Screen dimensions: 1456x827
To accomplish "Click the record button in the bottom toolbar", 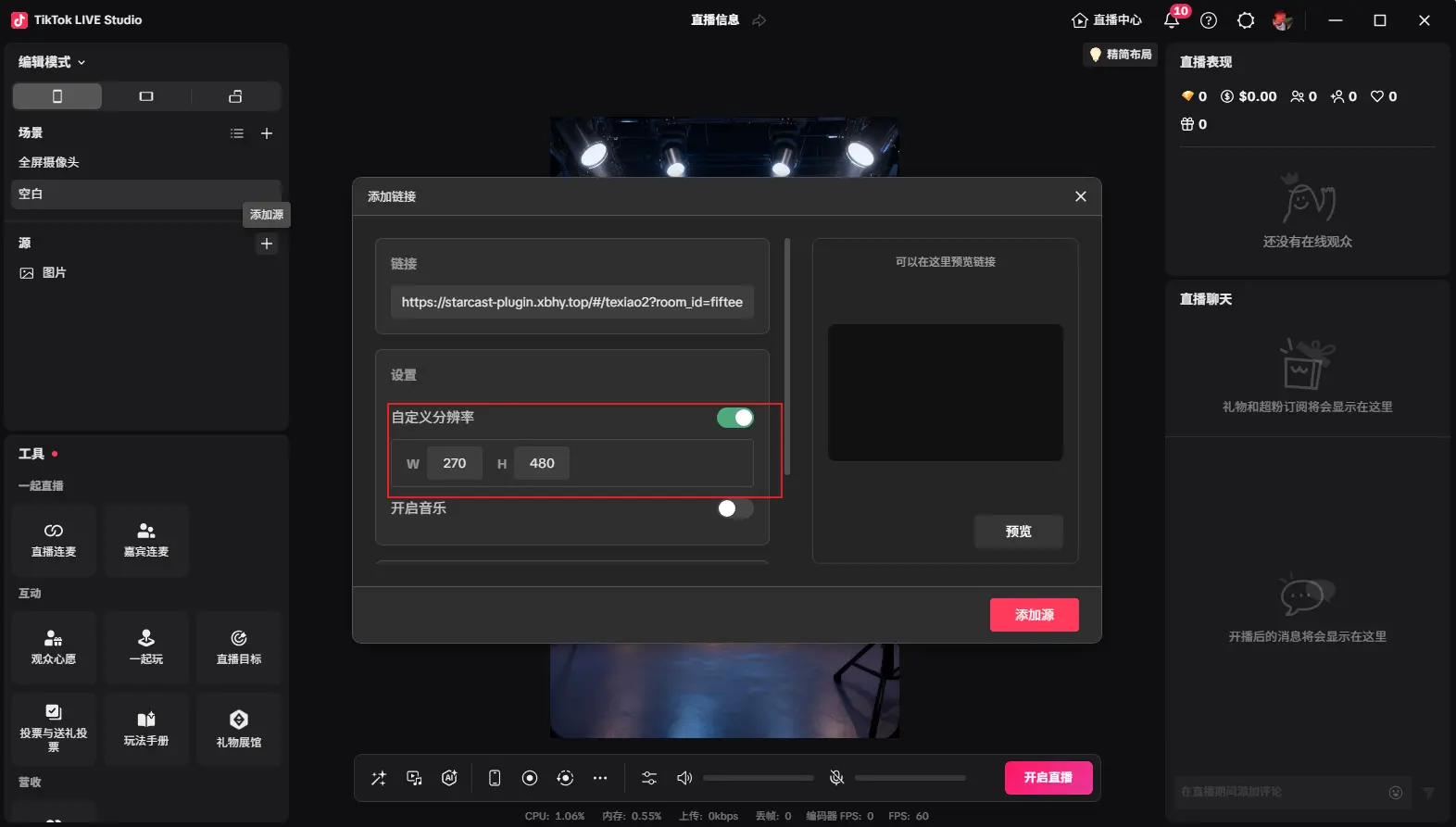I will click(530, 778).
